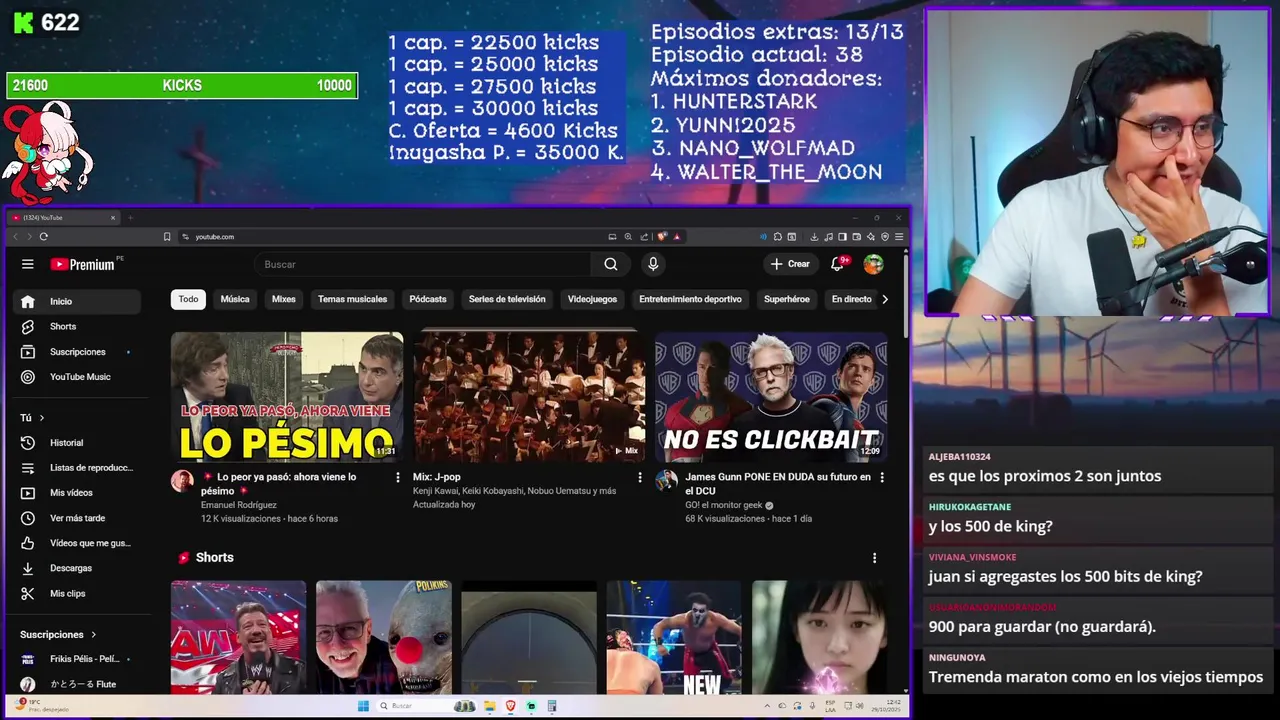The width and height of the screenshot is (1280, 720).
Task: Open the account avatar menu
Action: (873, 264)
